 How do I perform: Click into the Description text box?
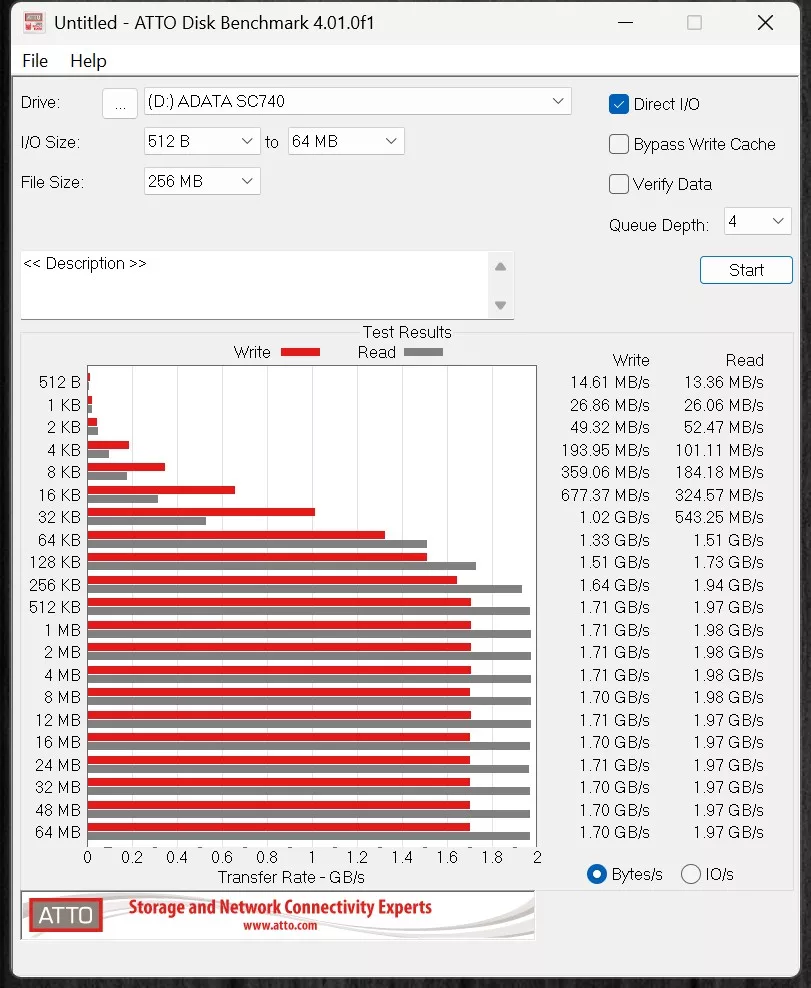pos(255,285)
